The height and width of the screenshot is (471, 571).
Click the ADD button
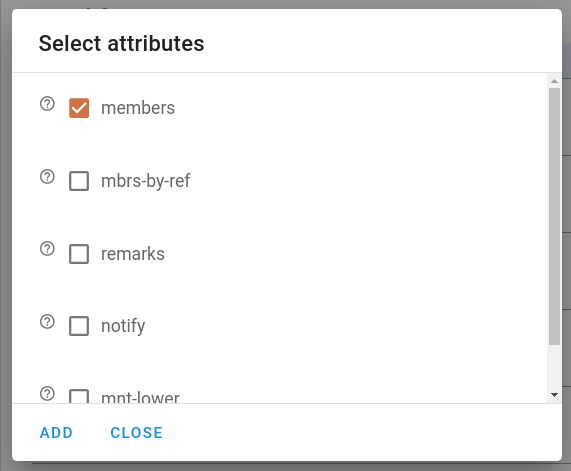coord(56,433)
